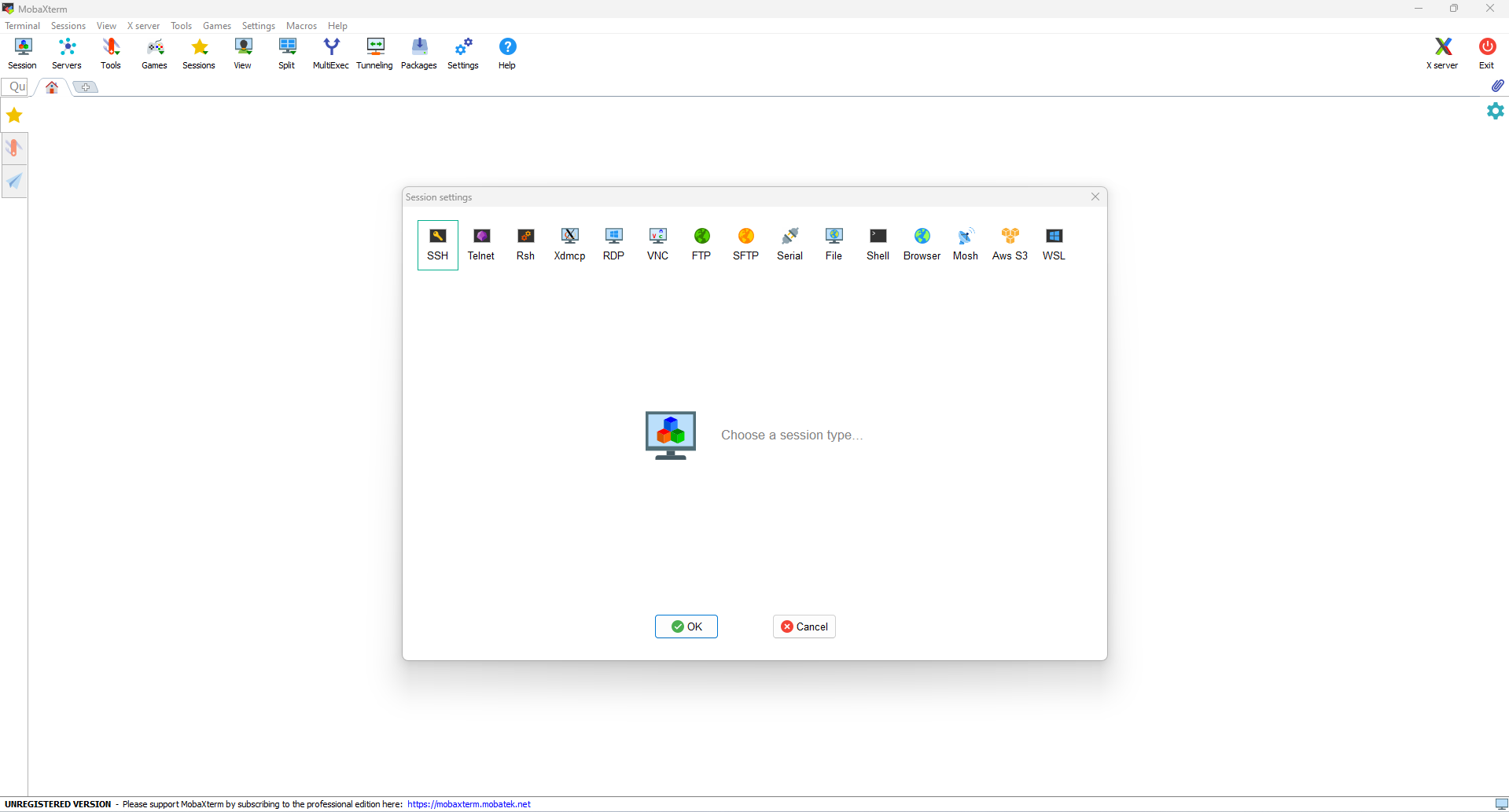Pick the FTP session type

[701, 245]
